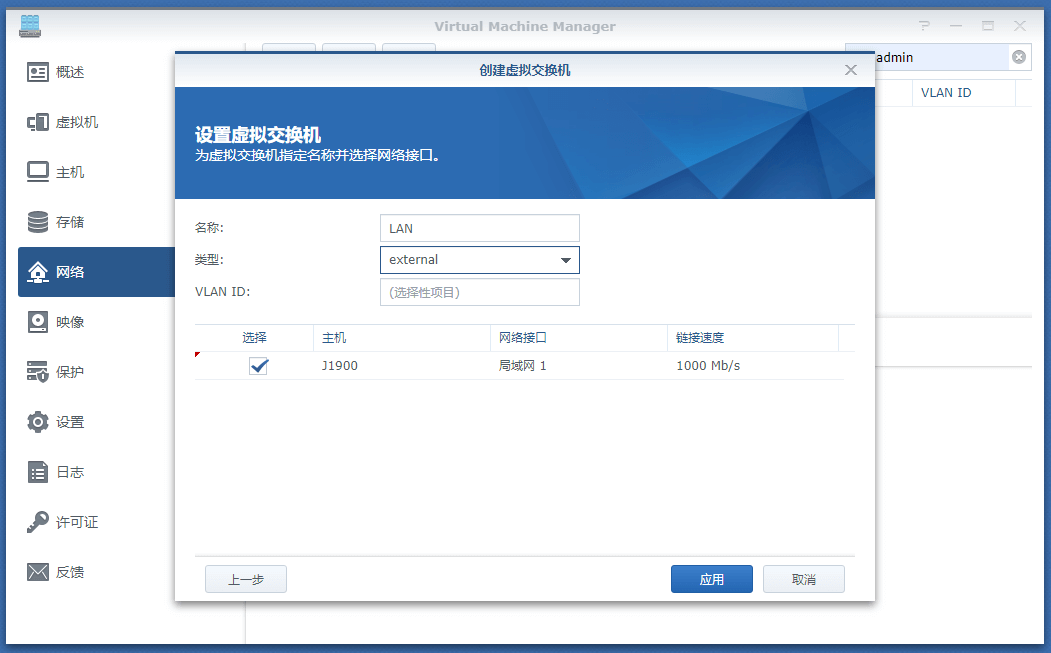The width and height of the screenshot is (1051, 653).
Task: Select the 网络 network icon
Action: [x=38, y=272]
